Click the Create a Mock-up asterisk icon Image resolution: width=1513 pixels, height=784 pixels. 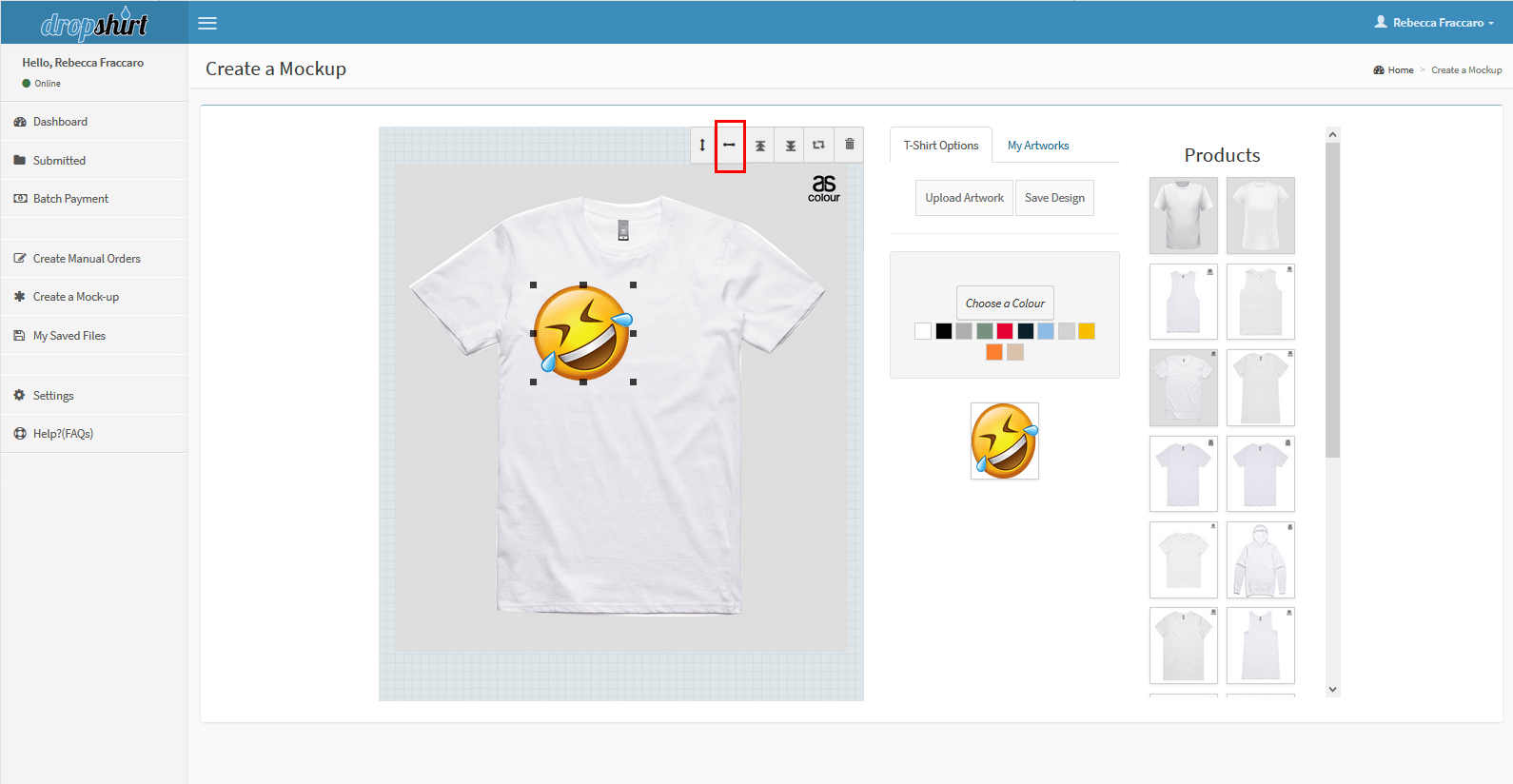[20, 297]
